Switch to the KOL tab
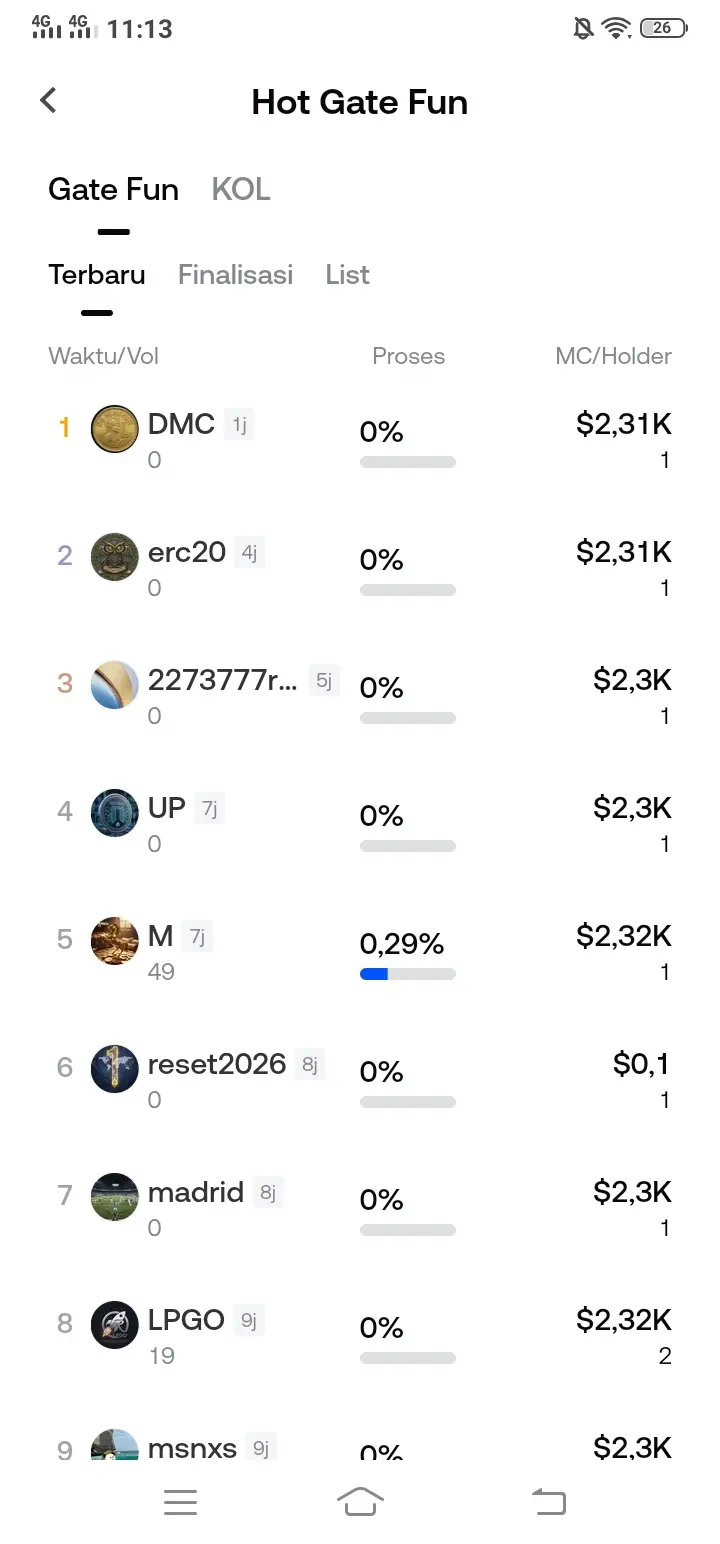This screenshot has width=720, height=1544. (241, 189)
